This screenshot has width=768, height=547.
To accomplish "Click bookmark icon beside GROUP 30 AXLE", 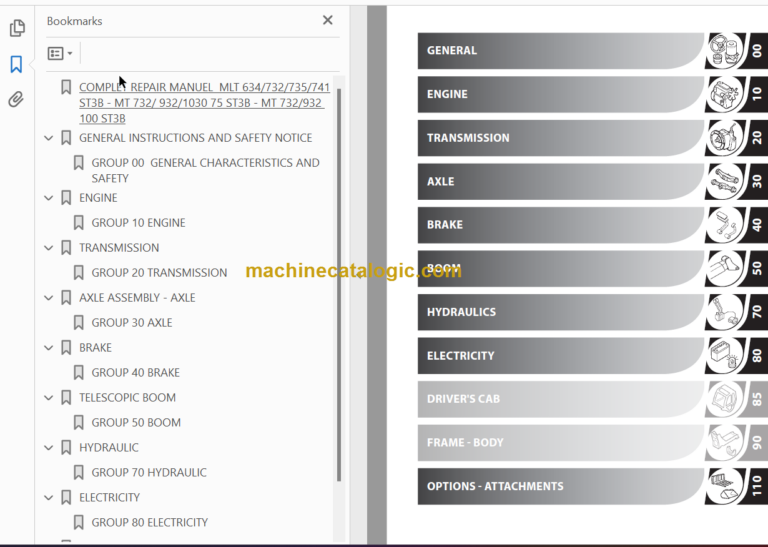I will click(78, 323).
